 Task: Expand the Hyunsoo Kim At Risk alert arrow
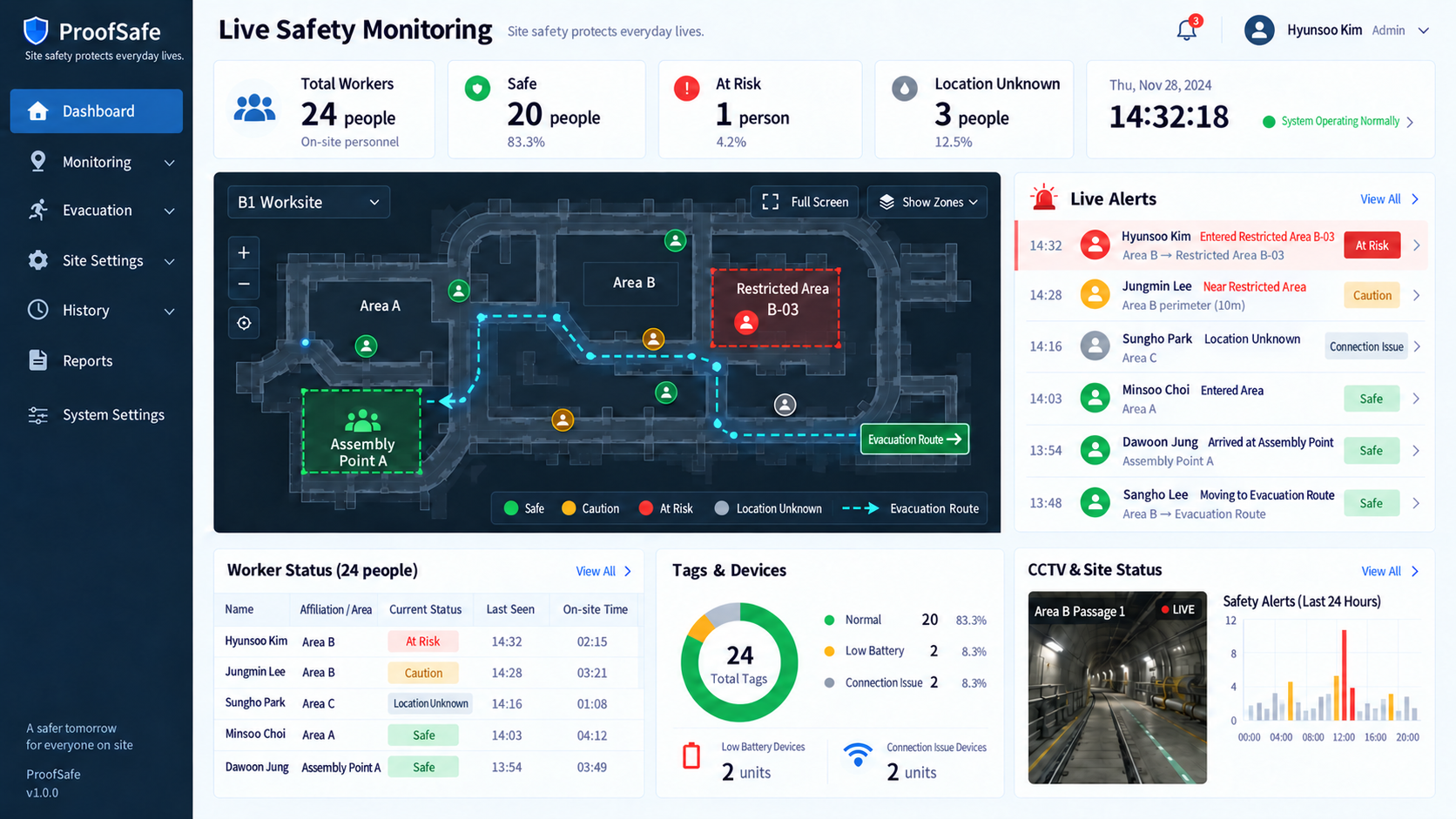(x=1417, y=245)
